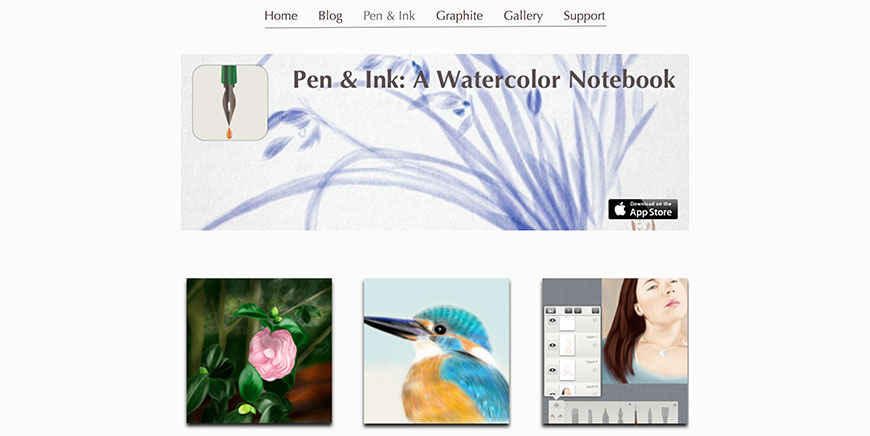Open the Gallery page

click(x=523, y=16)
